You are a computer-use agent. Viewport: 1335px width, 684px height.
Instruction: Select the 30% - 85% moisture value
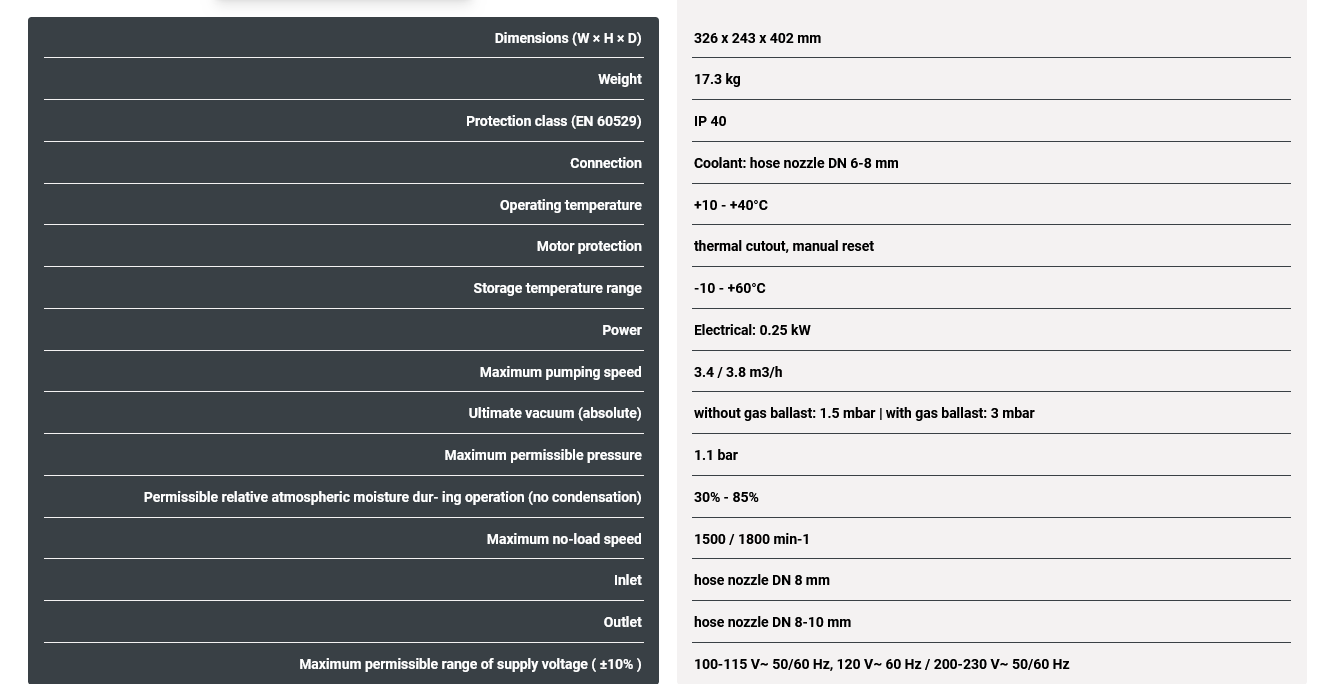[726, 497]
